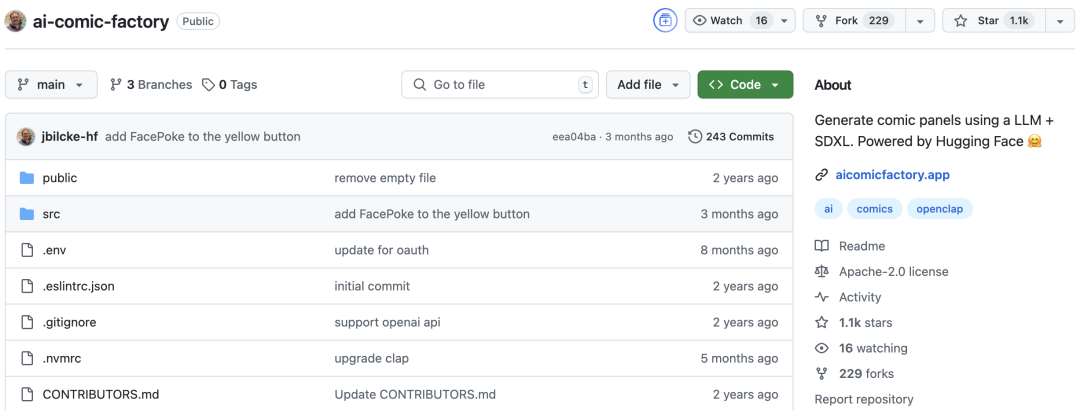Open the green Code dropdown button

click(x=745, y=85)
